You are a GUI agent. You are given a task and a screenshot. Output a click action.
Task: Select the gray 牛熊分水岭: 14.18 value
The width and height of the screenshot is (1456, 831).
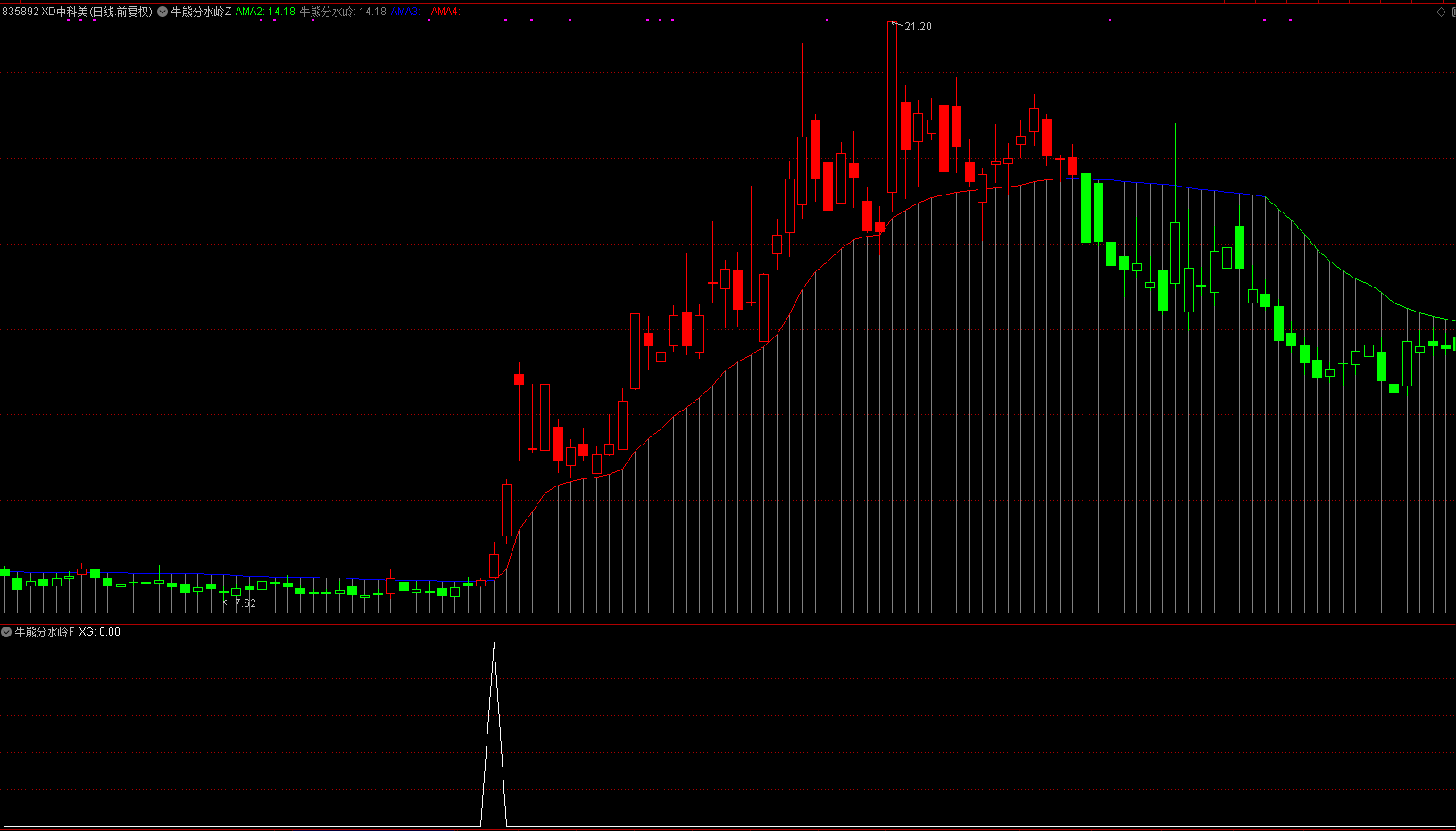pyautogui.click(x=343, y=12)
